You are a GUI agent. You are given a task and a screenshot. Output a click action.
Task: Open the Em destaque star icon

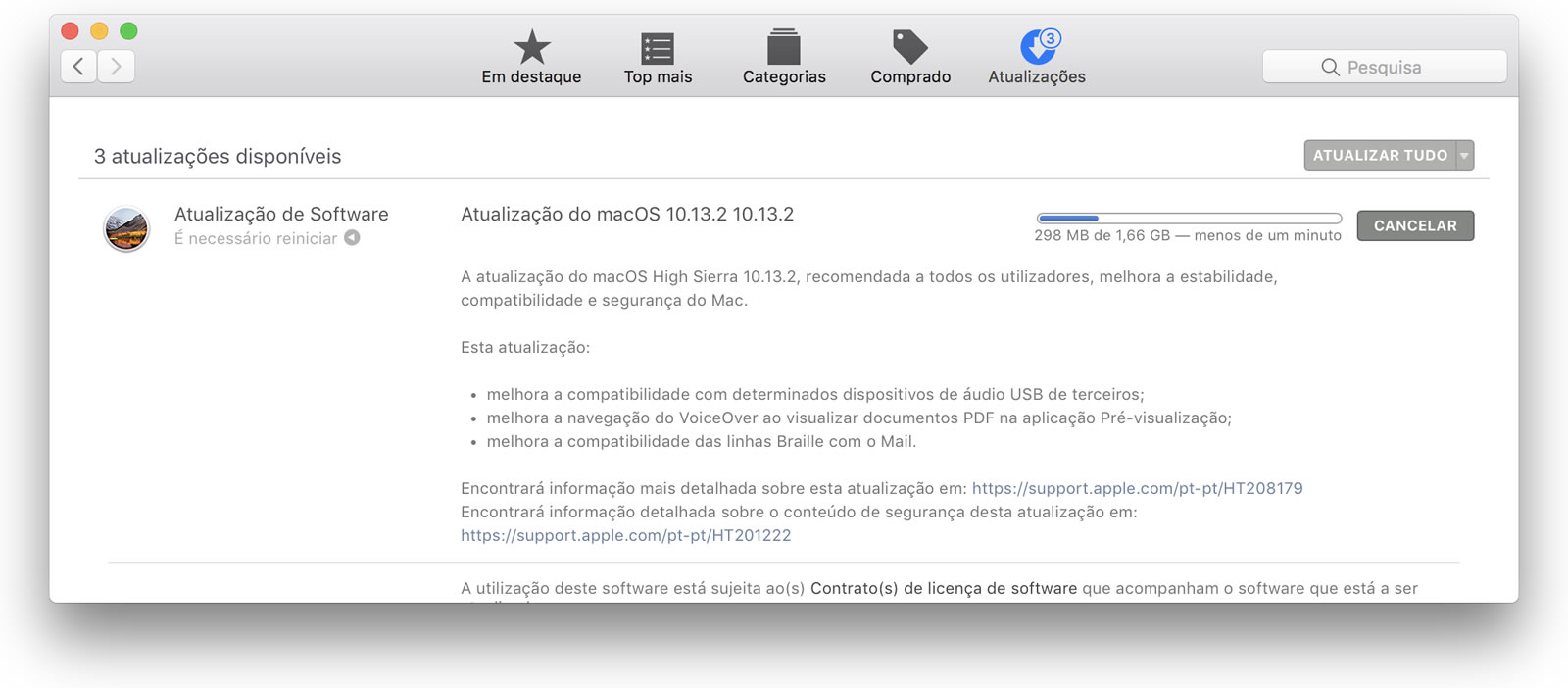click(x=532, y=47)
